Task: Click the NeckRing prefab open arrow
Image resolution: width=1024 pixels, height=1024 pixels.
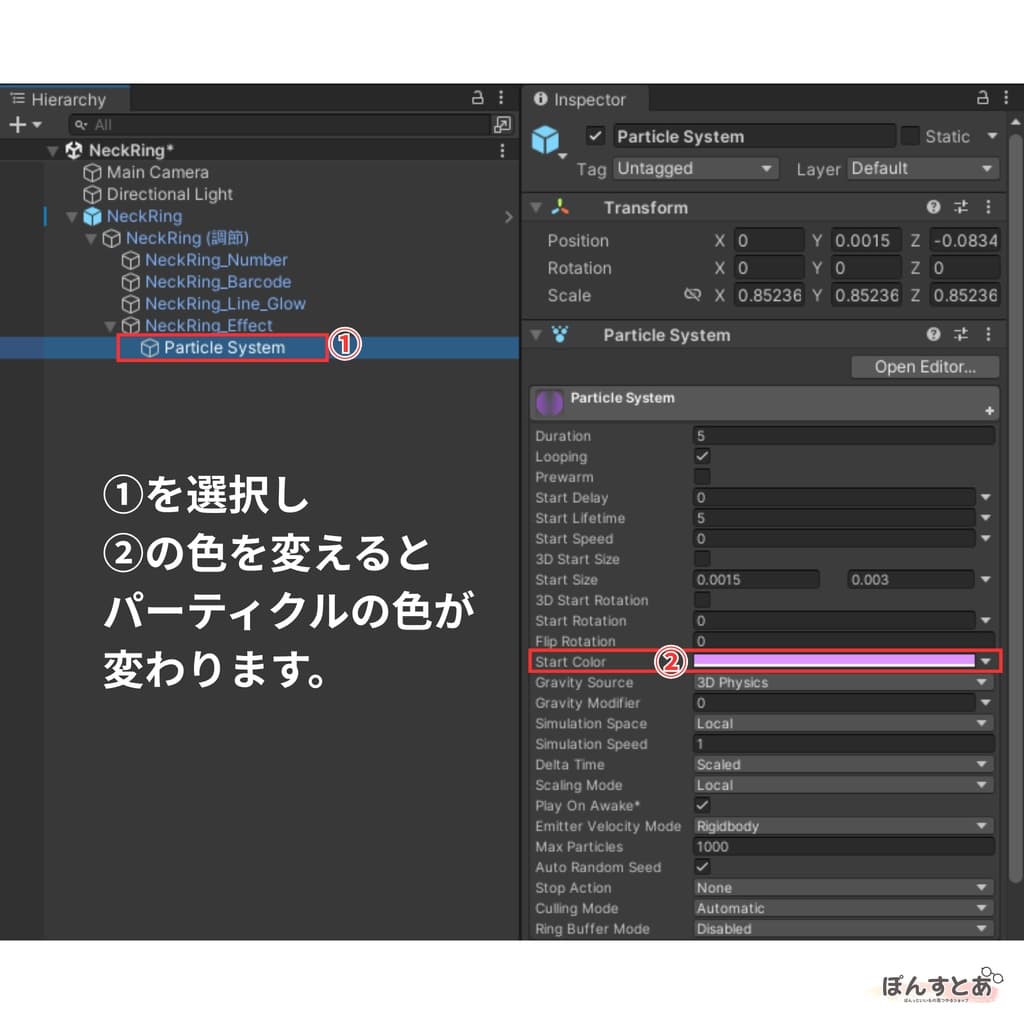Action: (508, 217)
